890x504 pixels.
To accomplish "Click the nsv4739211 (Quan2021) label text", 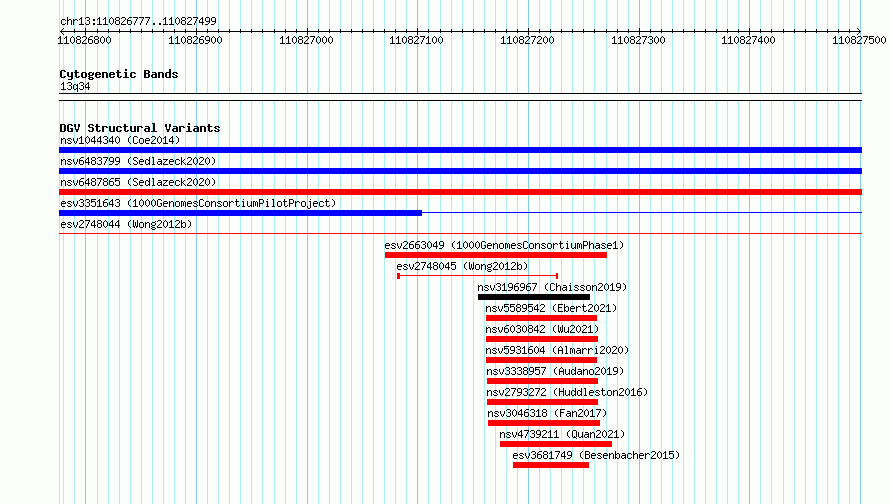I will point(562,434).
